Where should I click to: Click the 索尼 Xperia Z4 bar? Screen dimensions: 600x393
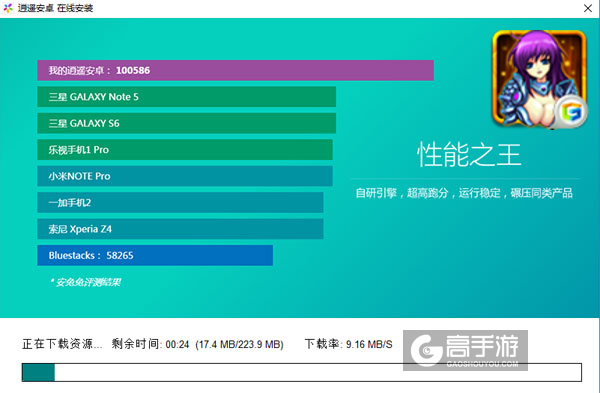[180, 229]
